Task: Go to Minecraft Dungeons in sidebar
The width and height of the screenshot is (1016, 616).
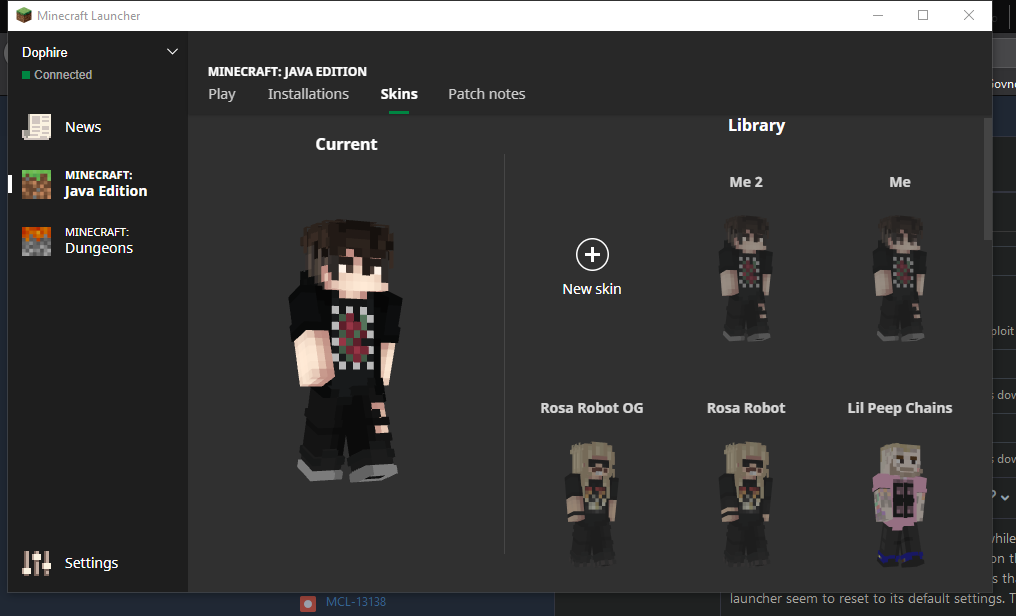Action: [98, 241]
